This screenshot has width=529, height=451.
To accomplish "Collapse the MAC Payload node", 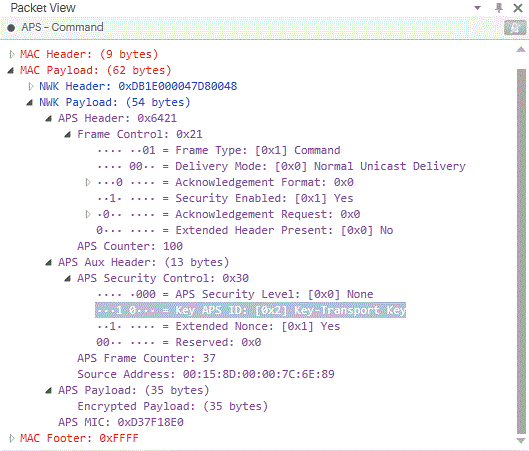I will click(x=11, y=70).
